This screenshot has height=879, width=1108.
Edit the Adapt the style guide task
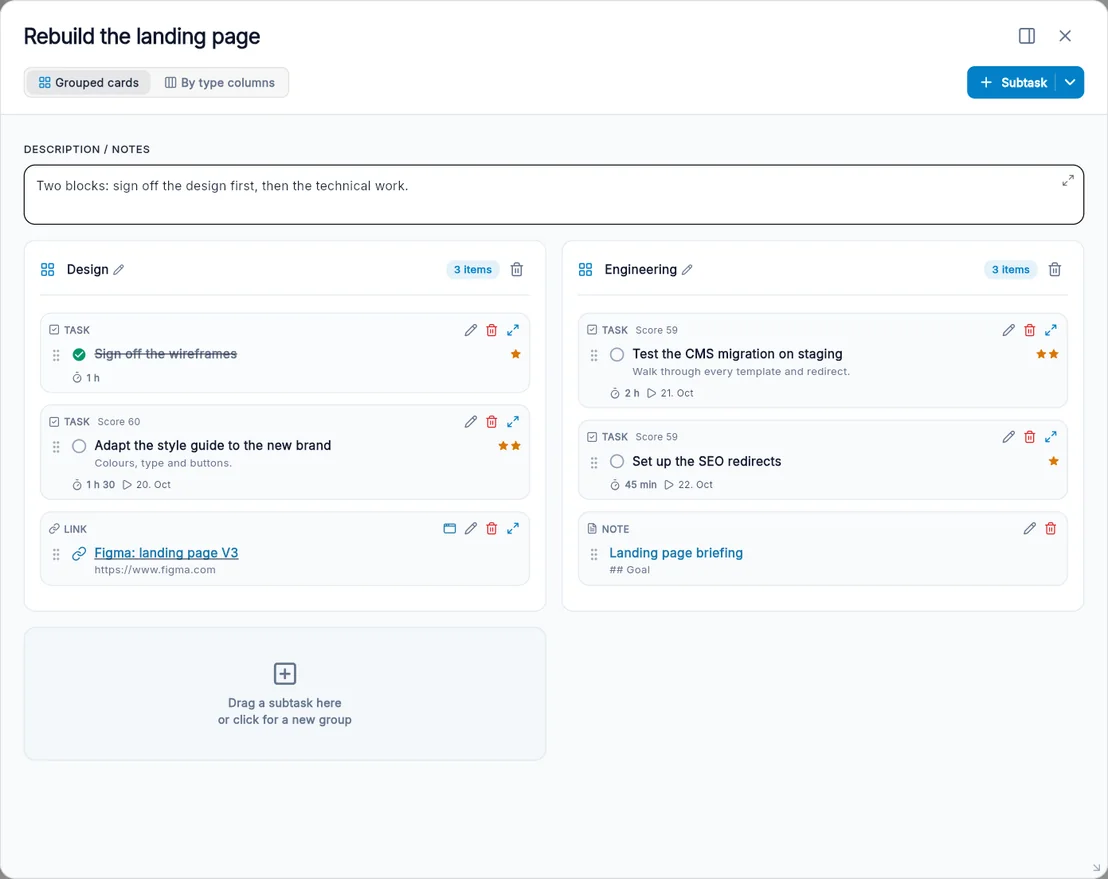point(471,422)
